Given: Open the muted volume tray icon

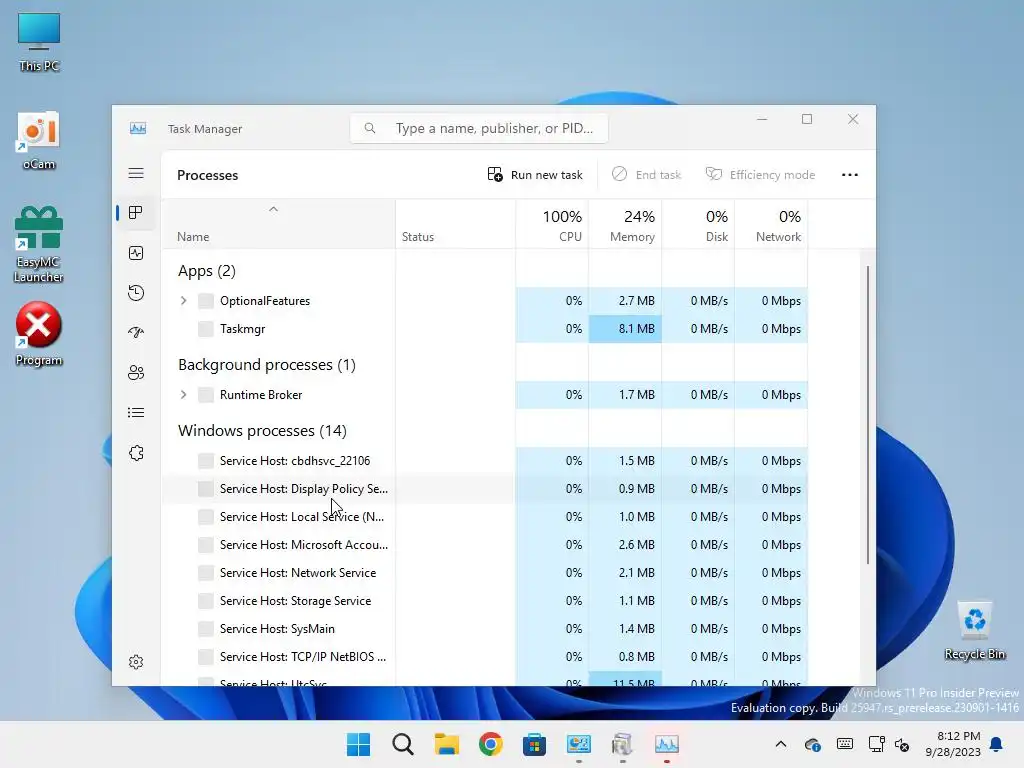Looking at the screenshot, I should click(902, 744).
